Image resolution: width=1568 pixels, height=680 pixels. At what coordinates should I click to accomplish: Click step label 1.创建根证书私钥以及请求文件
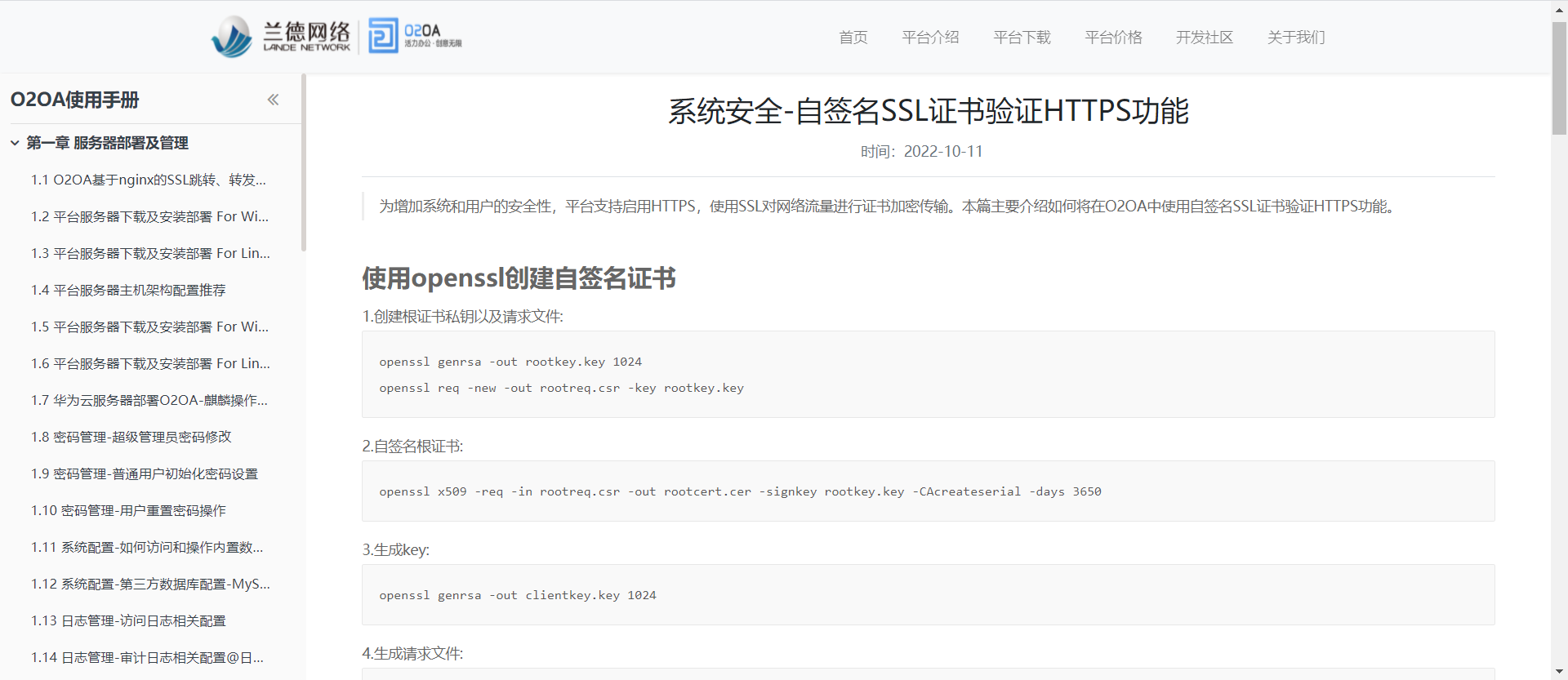463,317
